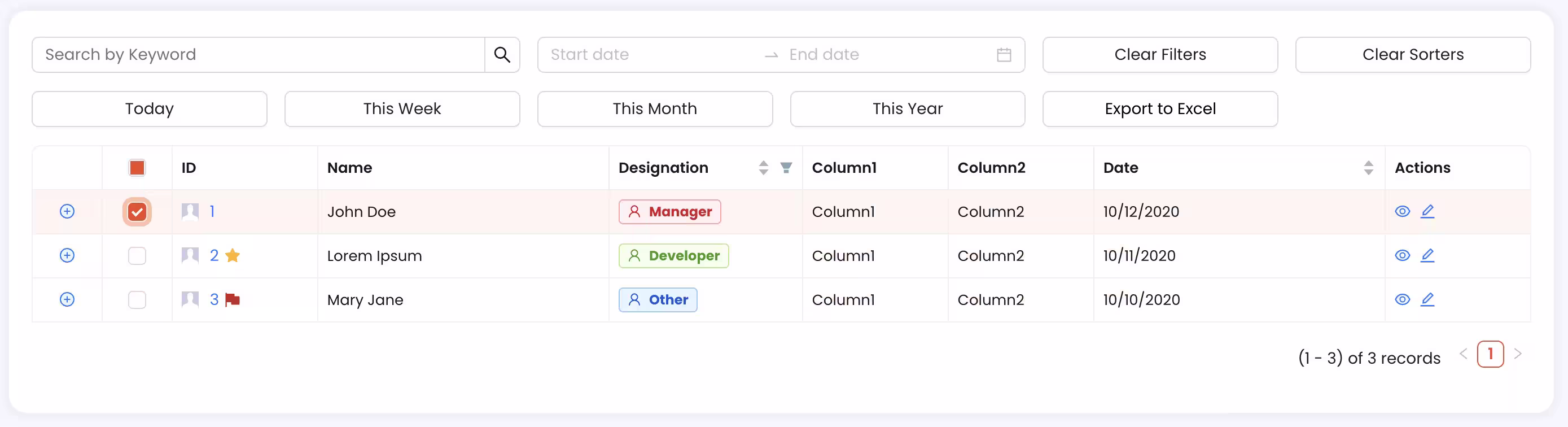Click the Export to Excel button

pos(1159,109)
